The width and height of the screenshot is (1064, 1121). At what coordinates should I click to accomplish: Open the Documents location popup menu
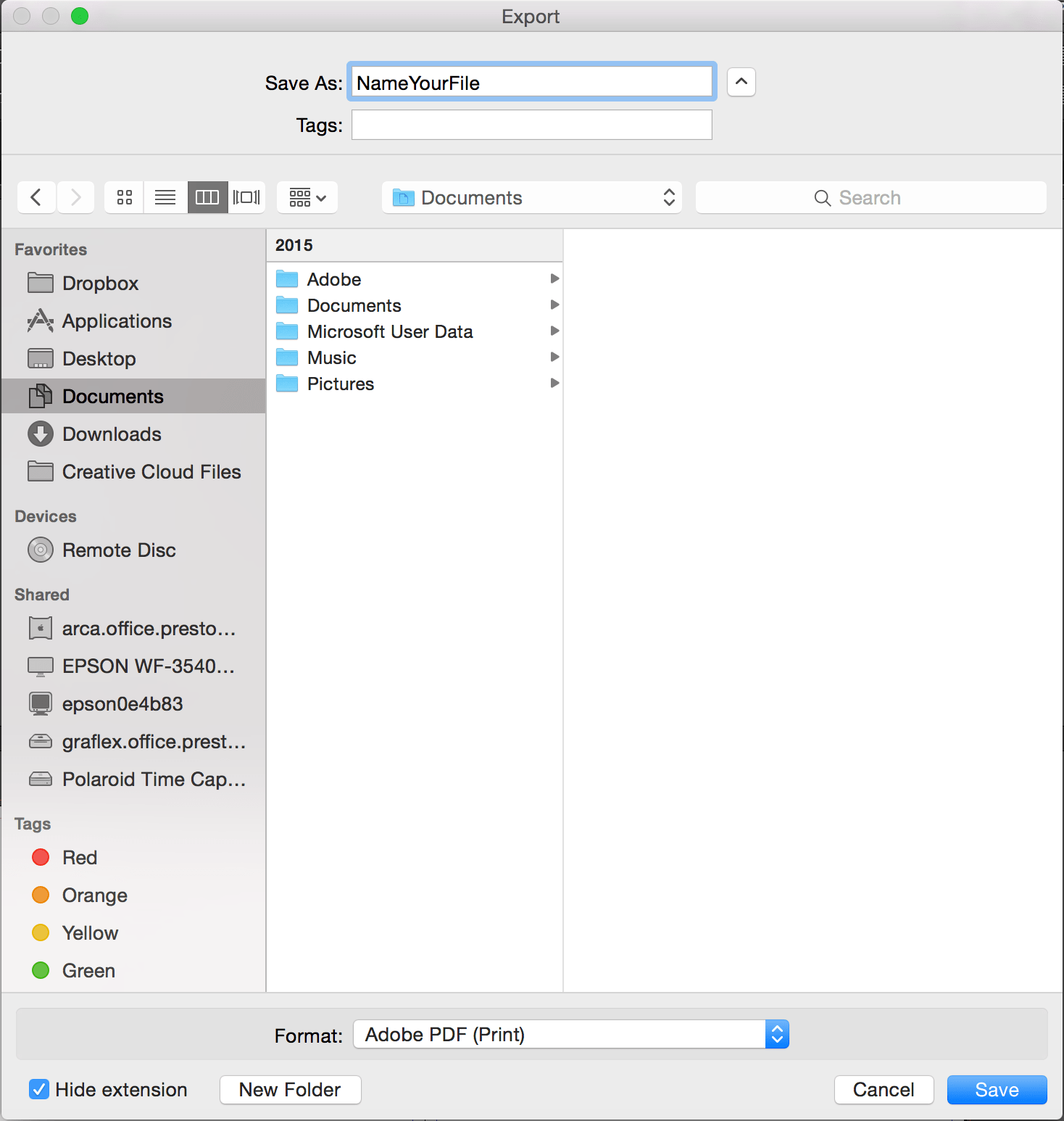(x=531, y=198)
